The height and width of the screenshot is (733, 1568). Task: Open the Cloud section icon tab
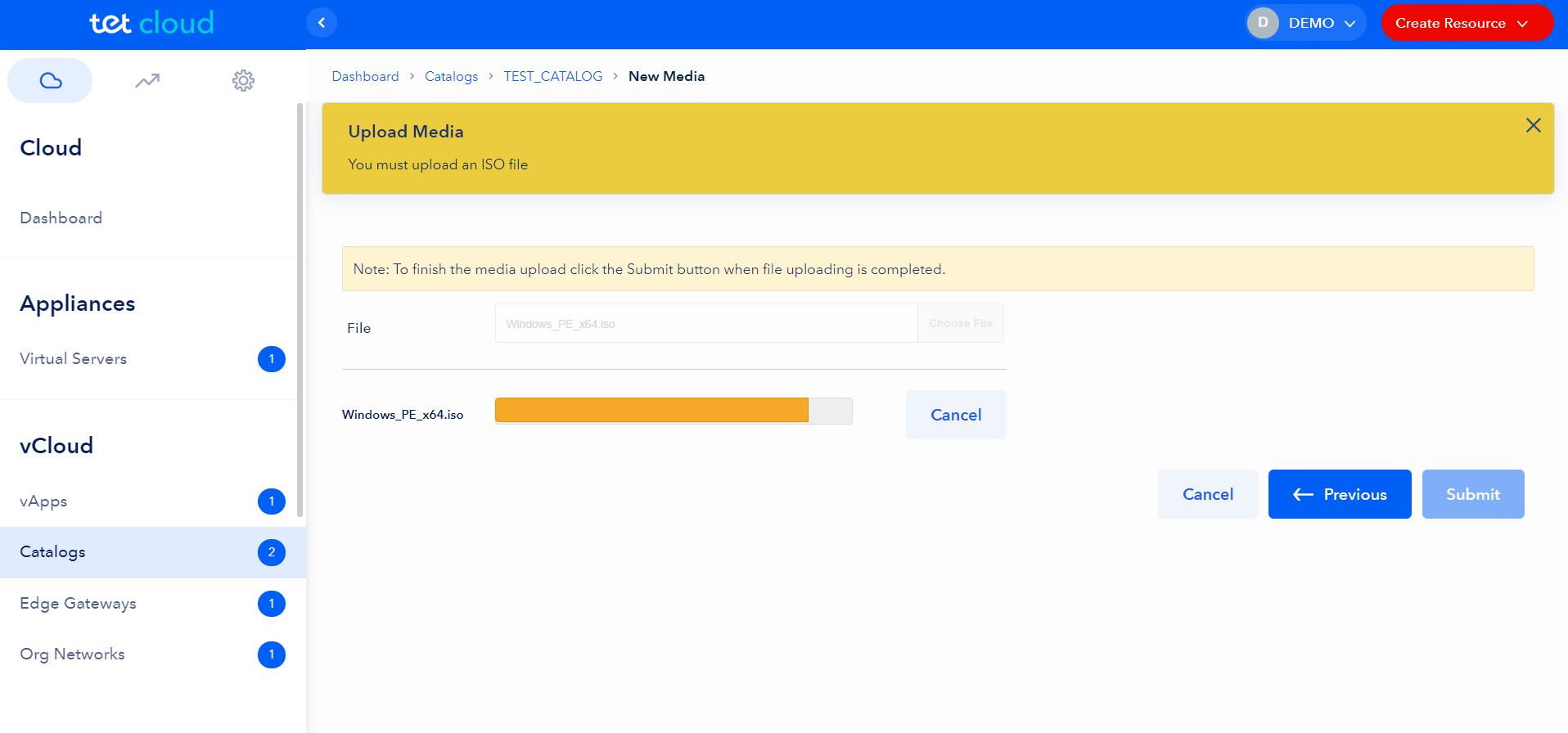pyautogui.click(x=50, y=80)
